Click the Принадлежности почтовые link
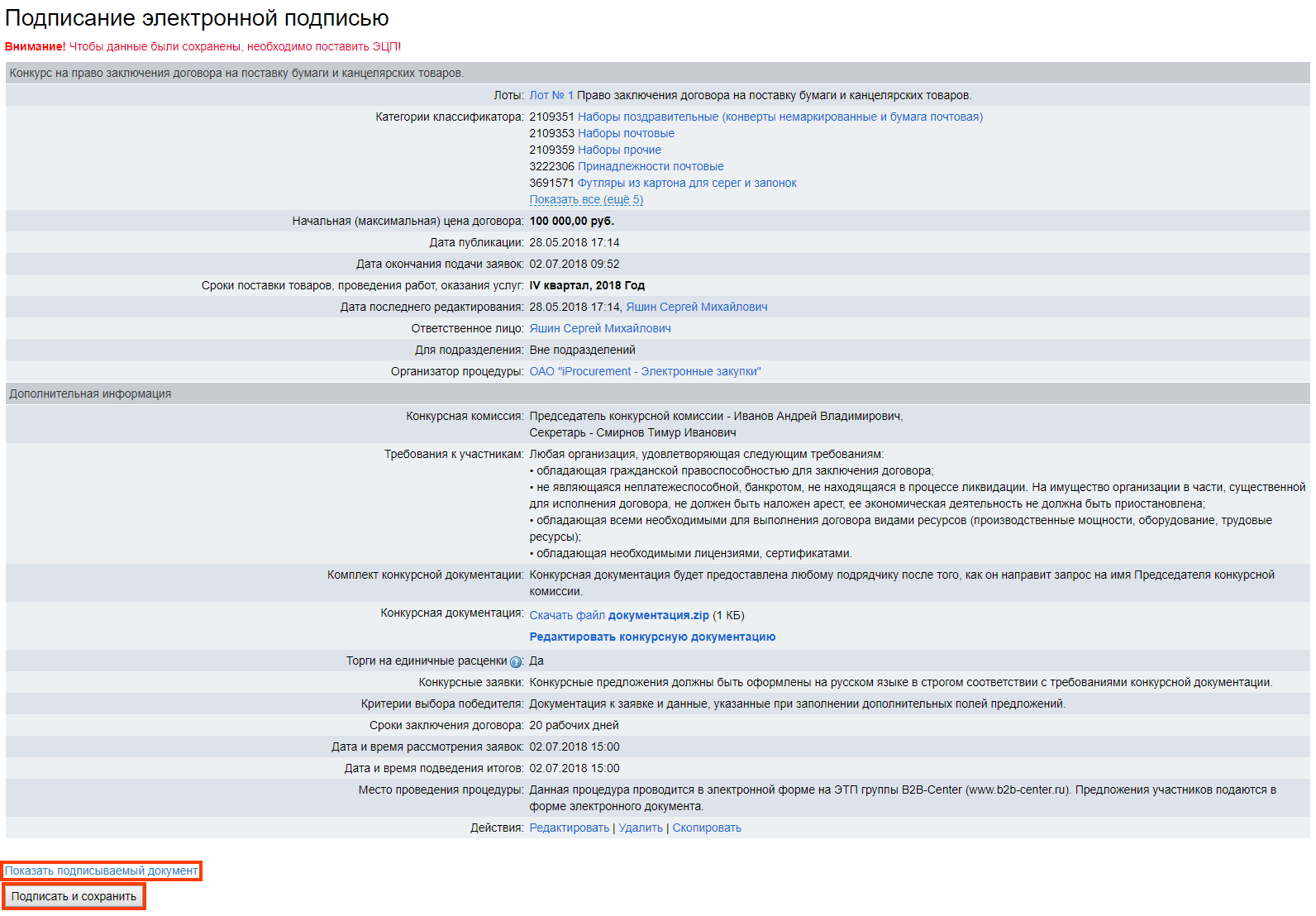1316x916 pixels. click(x=651, y=166)
